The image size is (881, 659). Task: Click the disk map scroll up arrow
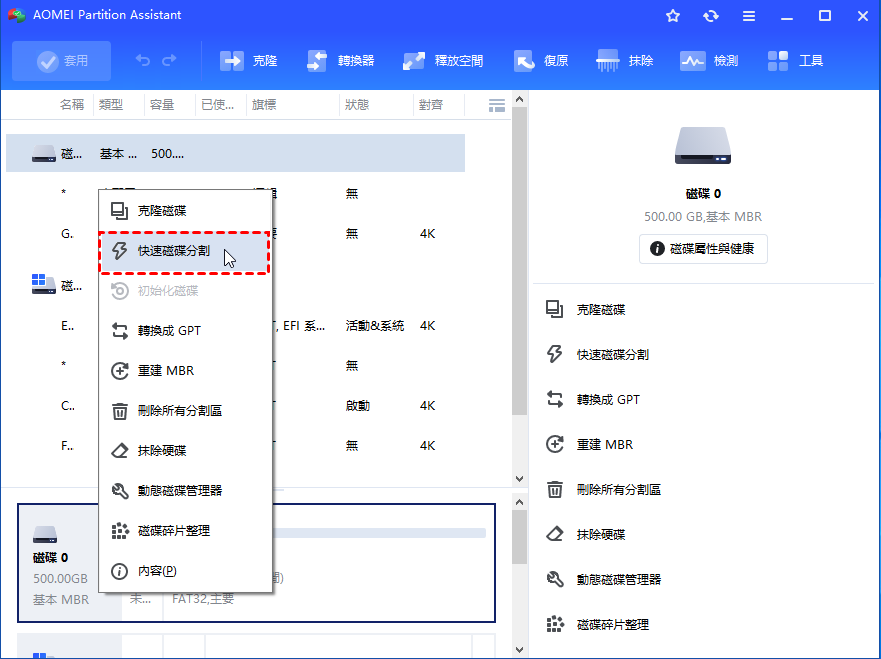(x=520, y=502)
